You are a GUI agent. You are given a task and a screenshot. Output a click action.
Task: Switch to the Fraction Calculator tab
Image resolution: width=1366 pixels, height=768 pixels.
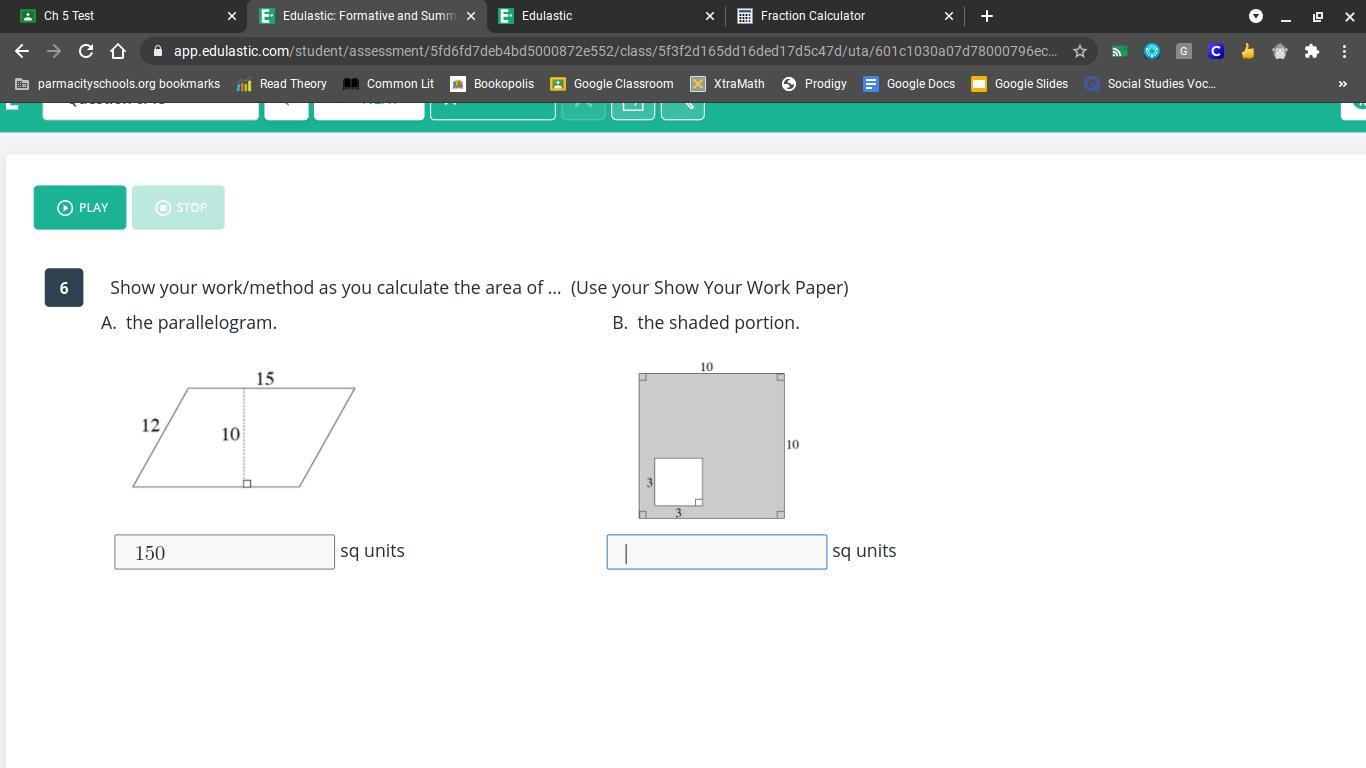[x=845, y=16]
